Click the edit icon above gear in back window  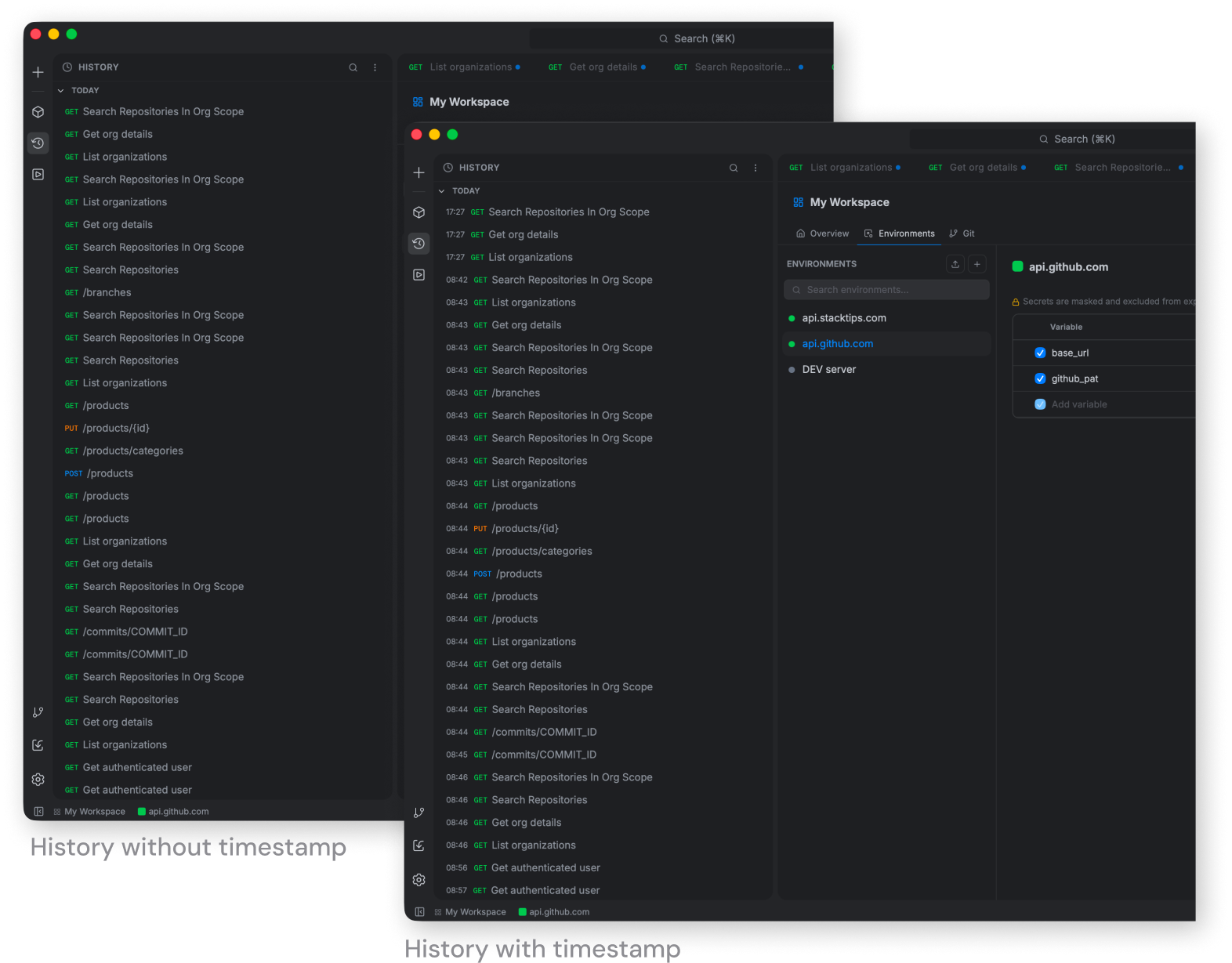[x=38, y=745]
